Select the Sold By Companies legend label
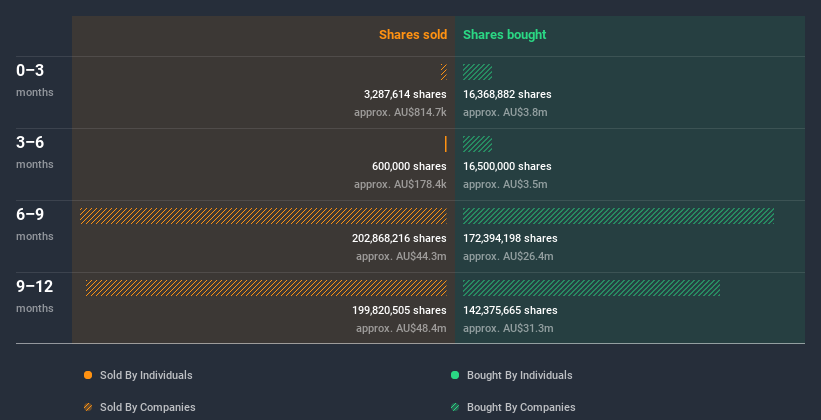This screenshot has width=821, height=420. 148,407
